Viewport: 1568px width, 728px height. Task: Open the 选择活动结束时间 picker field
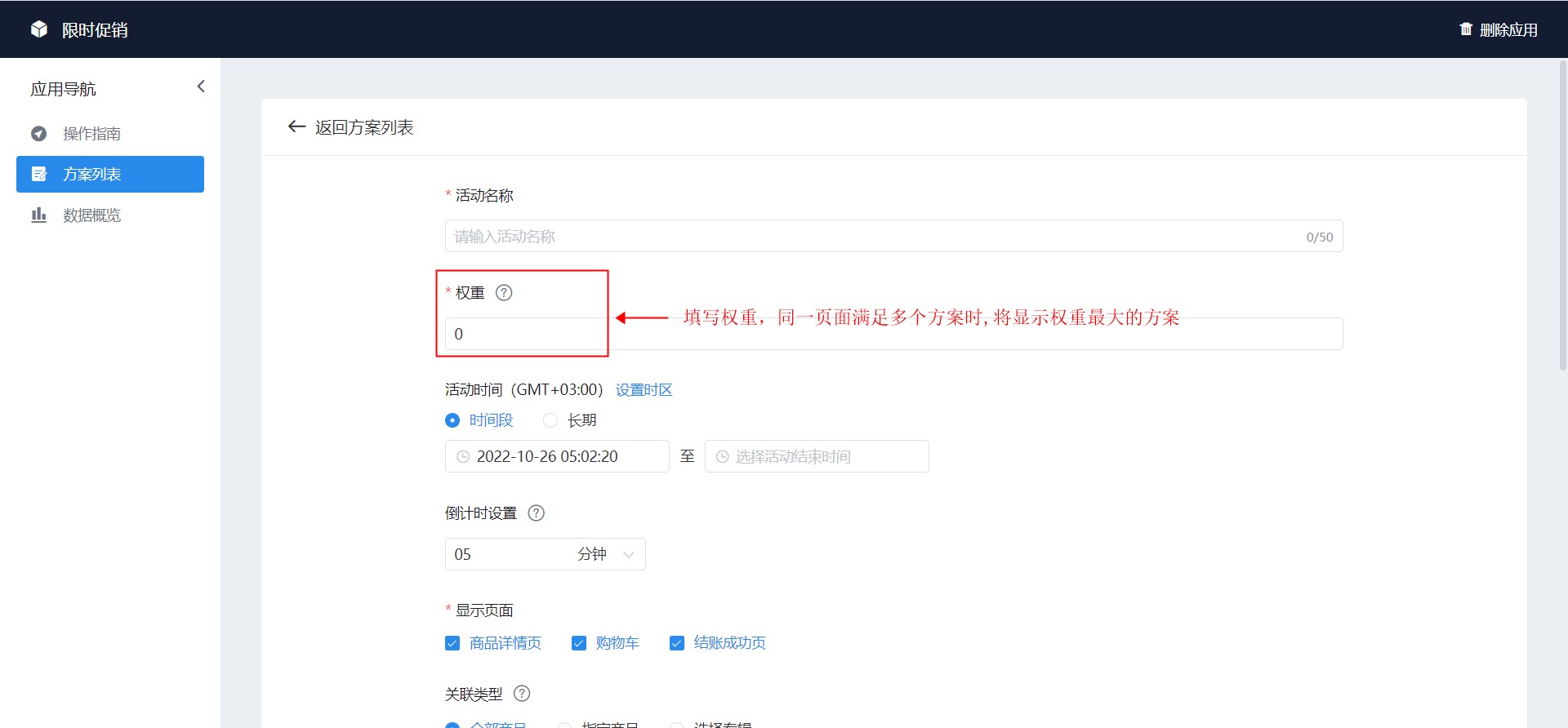pos(817,456)
